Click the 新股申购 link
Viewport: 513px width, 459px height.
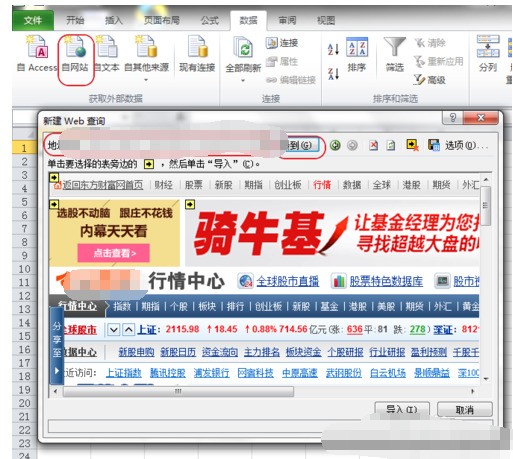136,352
